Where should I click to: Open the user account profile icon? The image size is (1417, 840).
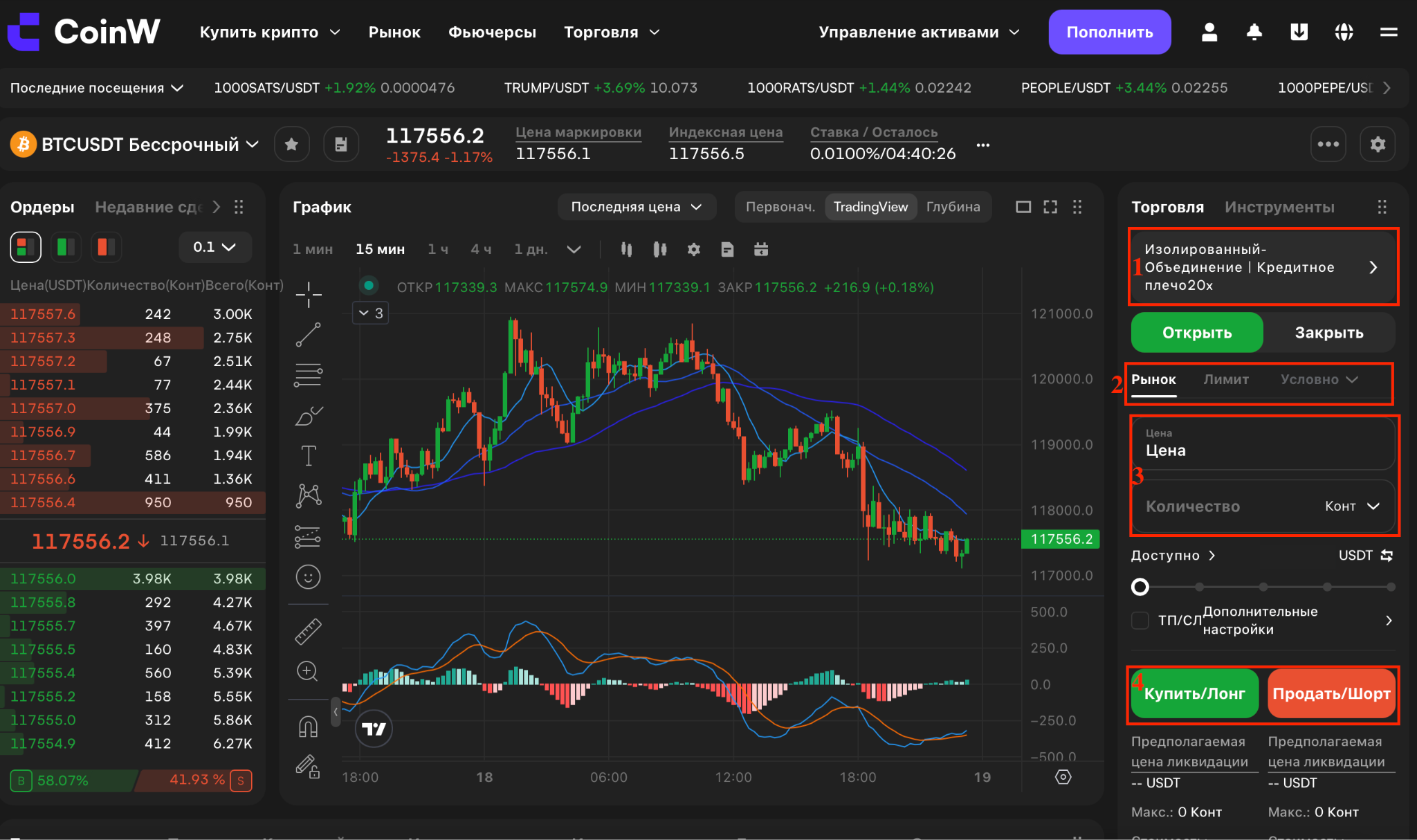pos(1209,32)
